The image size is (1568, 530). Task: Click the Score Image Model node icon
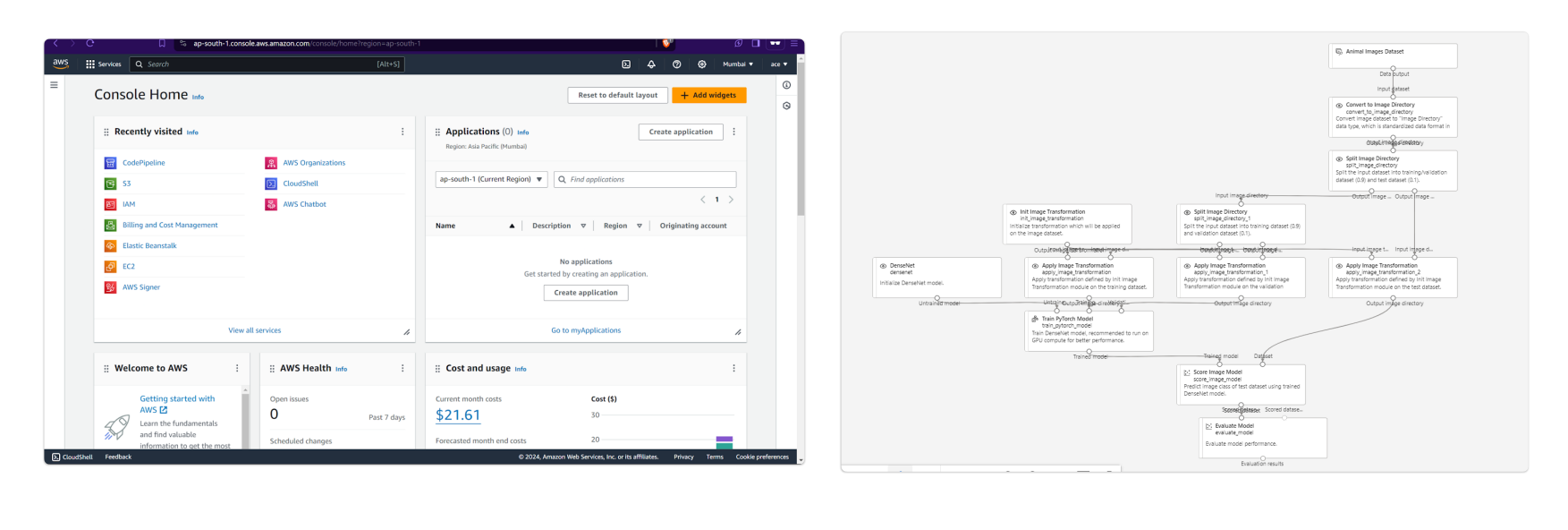(x=1187, y=372)
